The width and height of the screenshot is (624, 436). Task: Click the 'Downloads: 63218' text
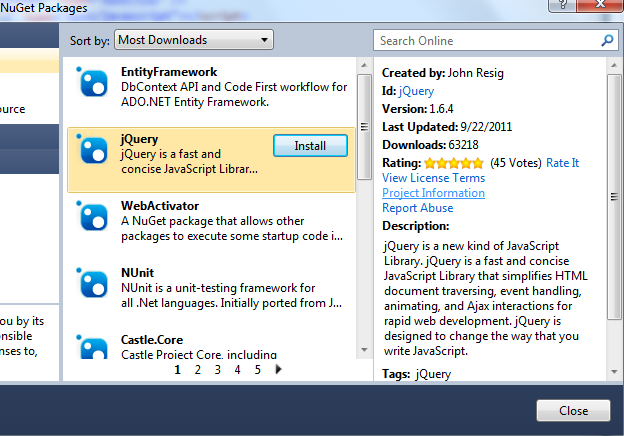(x=430, y=145)
